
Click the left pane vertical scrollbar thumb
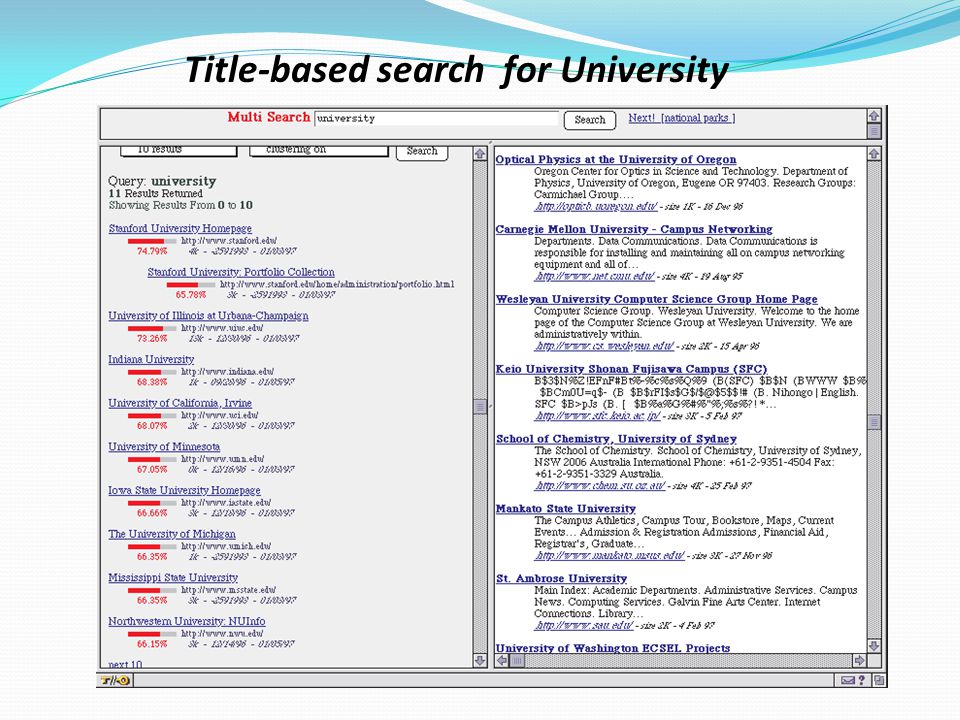[x=480, y=407]
